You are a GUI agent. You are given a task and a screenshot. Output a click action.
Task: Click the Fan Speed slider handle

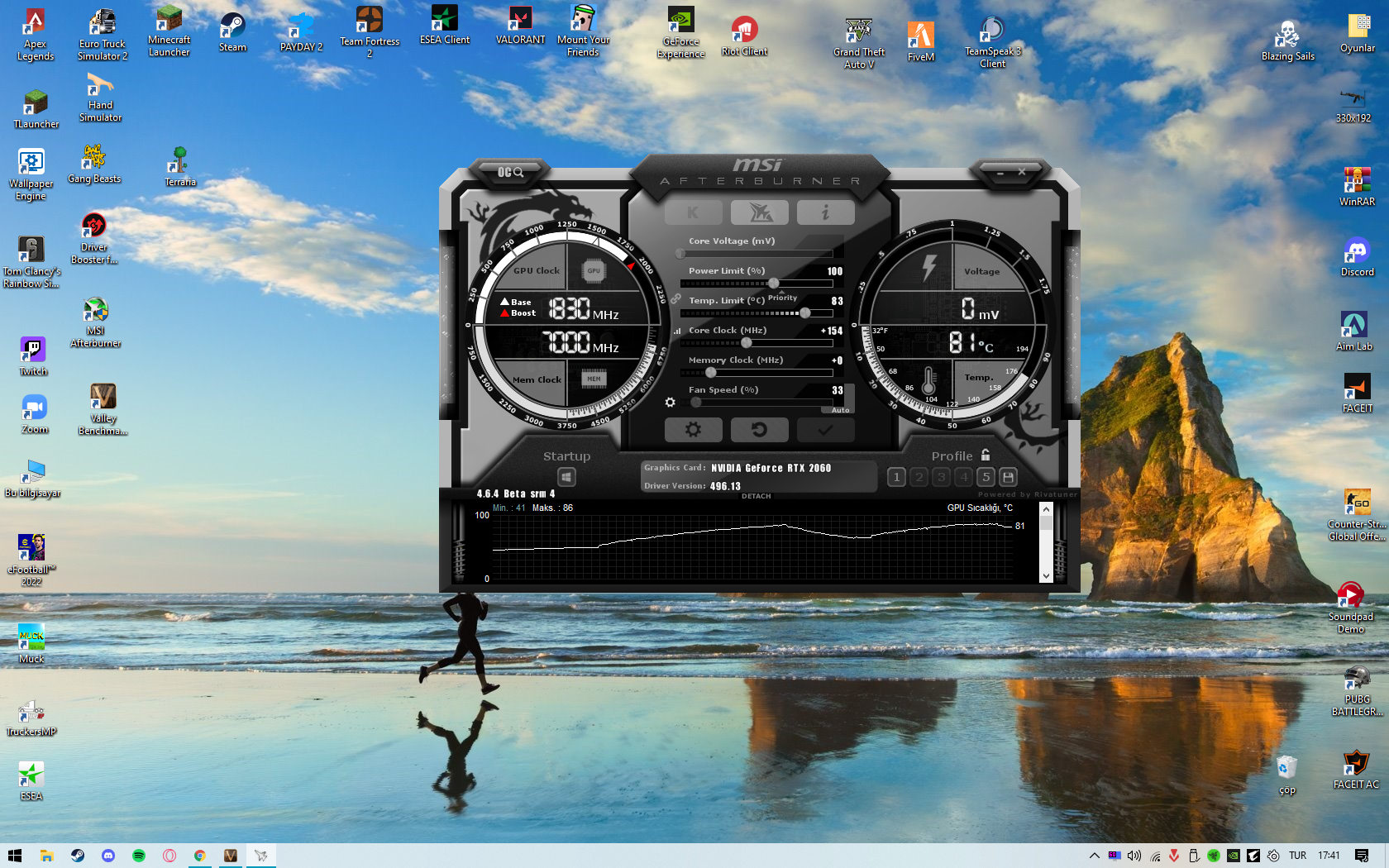[x=696, y=403]
